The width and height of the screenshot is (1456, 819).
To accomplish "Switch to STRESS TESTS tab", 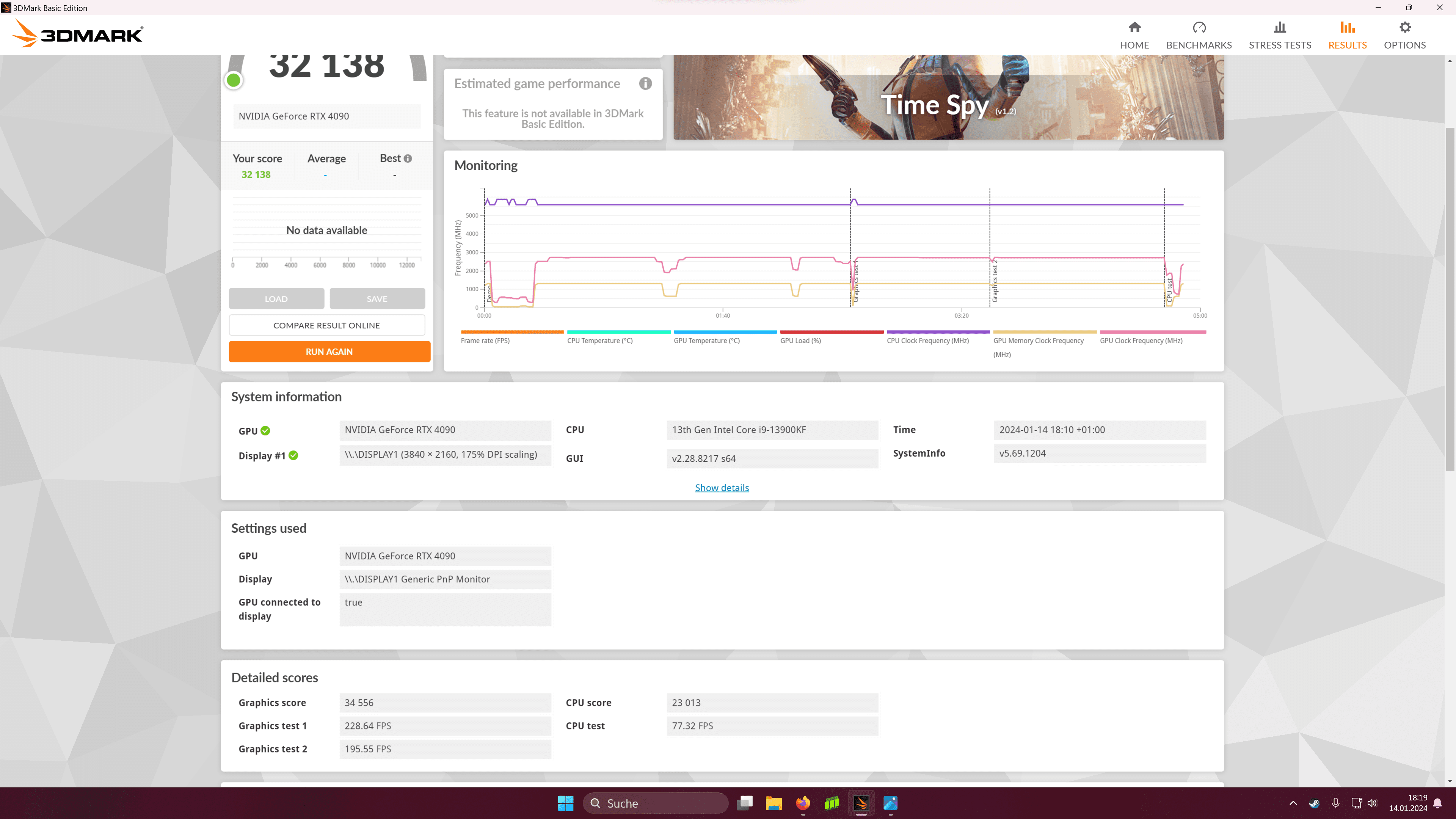I will click(1280, 35).
